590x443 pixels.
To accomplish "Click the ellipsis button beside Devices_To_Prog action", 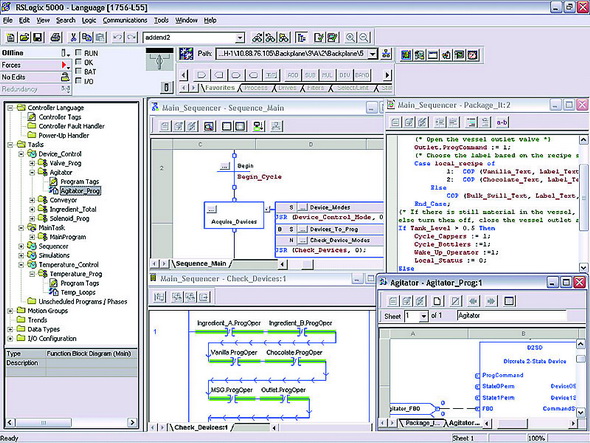I will point(303,229).
